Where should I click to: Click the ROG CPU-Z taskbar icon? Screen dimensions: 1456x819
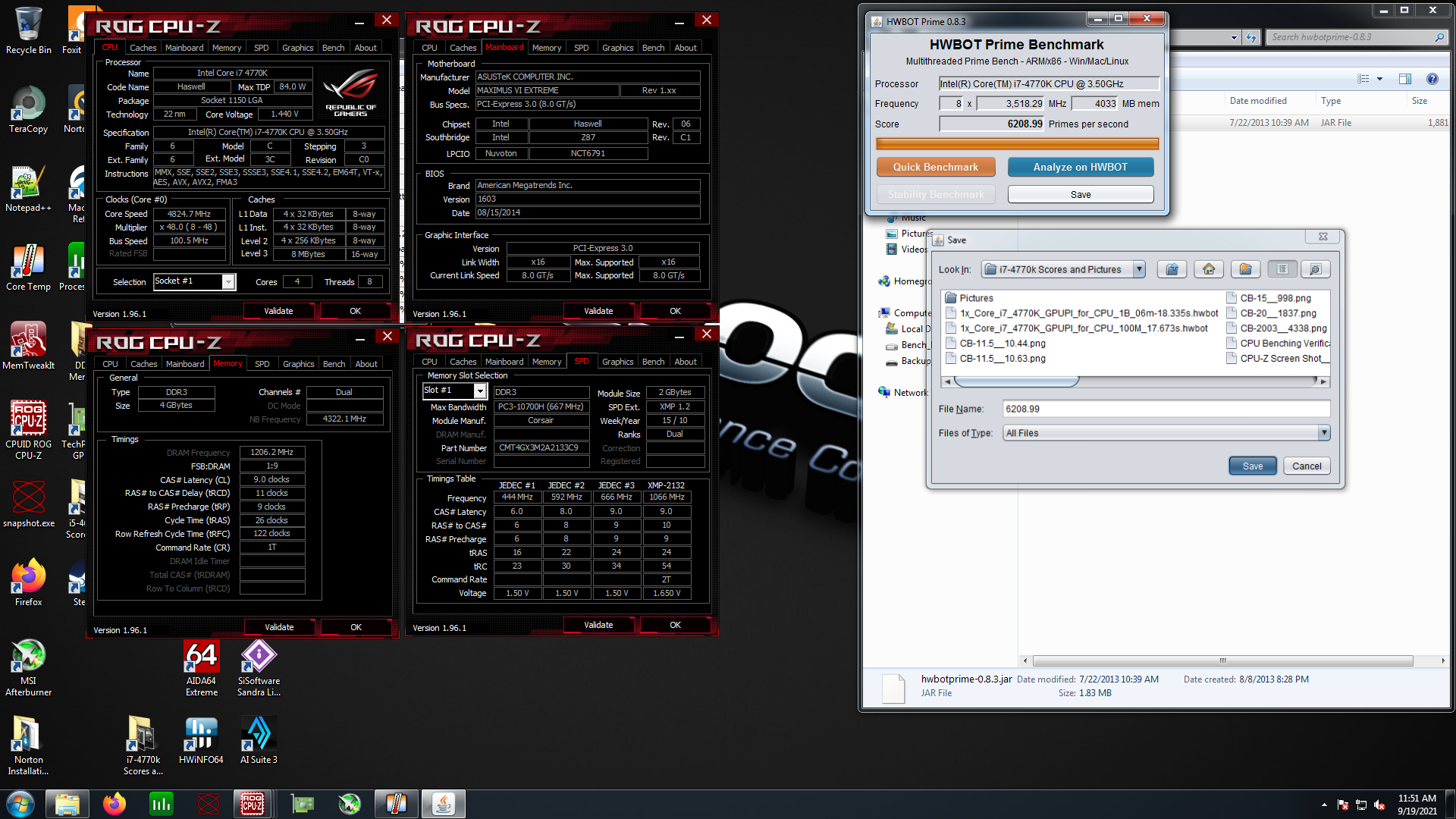pos(253,804)
